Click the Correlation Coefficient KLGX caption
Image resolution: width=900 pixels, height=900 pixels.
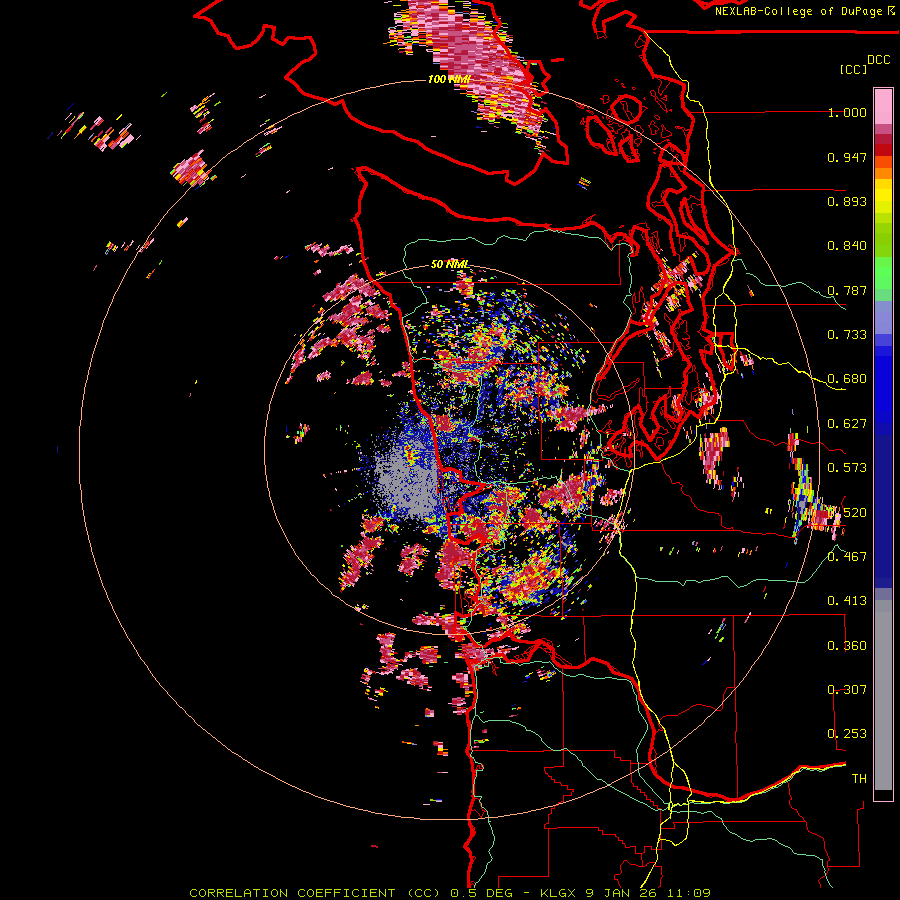coord(450,893)
